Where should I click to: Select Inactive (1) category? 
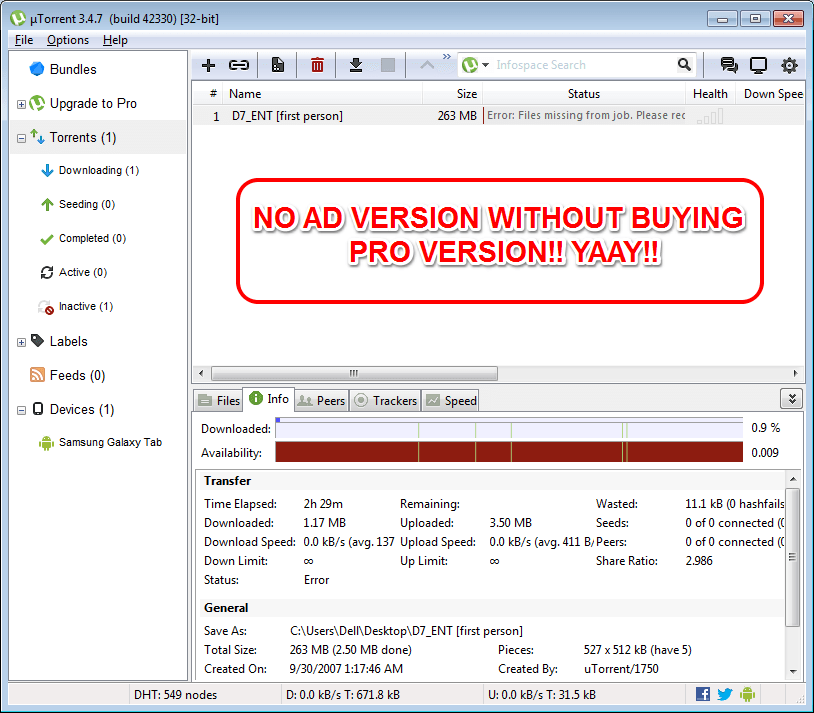(x=86, y=306)
